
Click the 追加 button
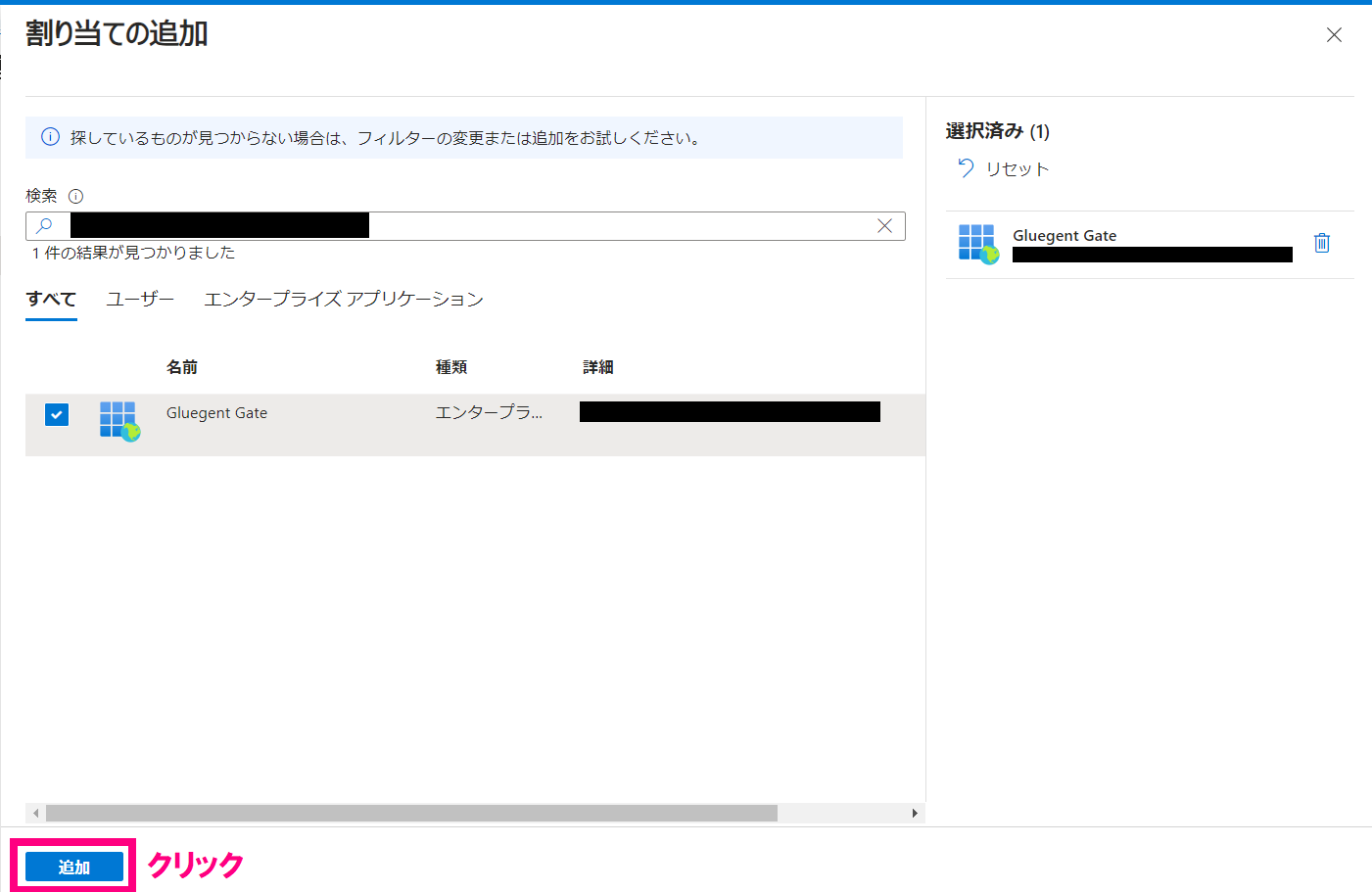(72, 866)
